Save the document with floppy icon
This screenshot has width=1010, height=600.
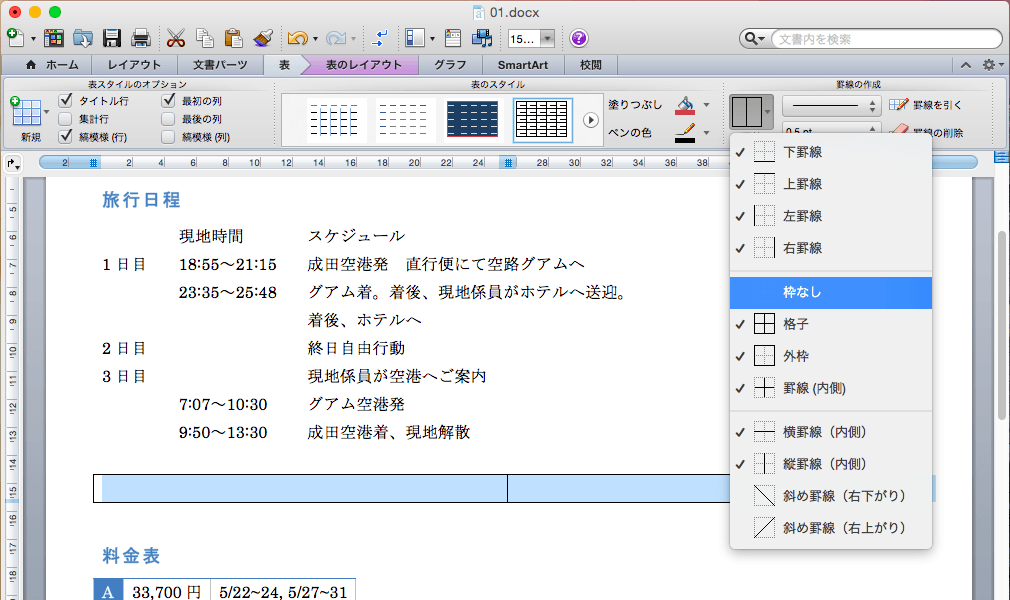(112, 39)
